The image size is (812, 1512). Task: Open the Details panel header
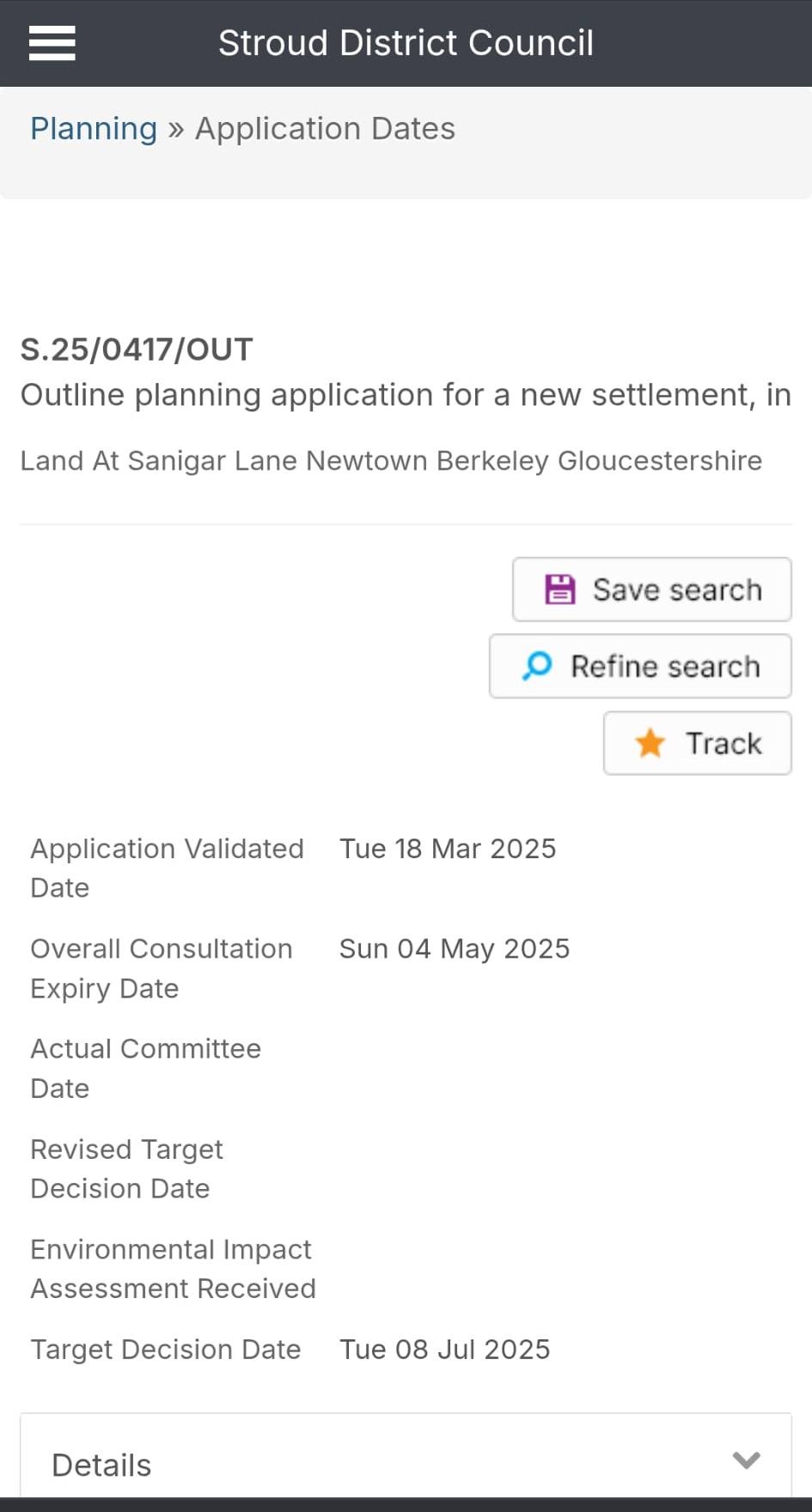406,1464
